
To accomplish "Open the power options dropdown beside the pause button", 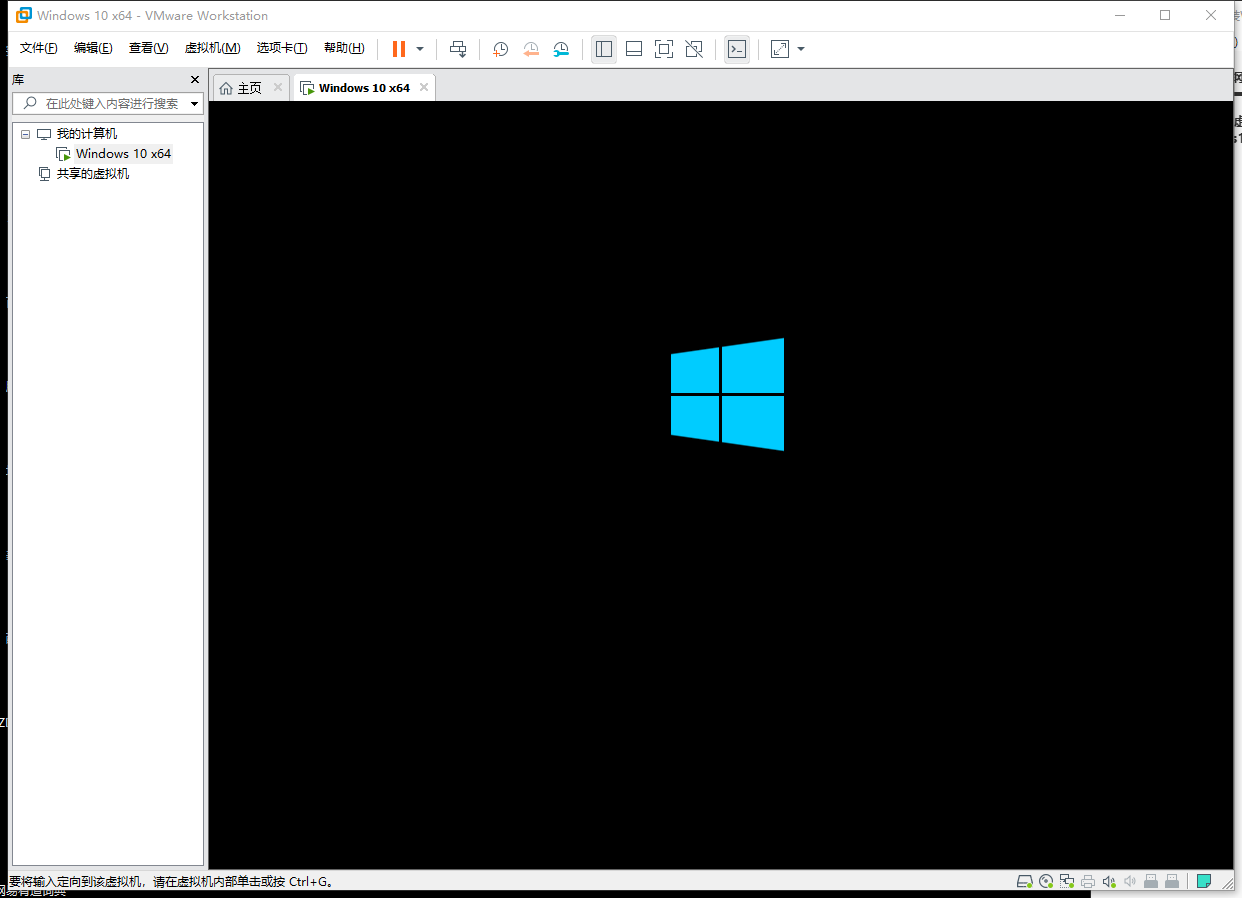I will click(x=420, y=49).
